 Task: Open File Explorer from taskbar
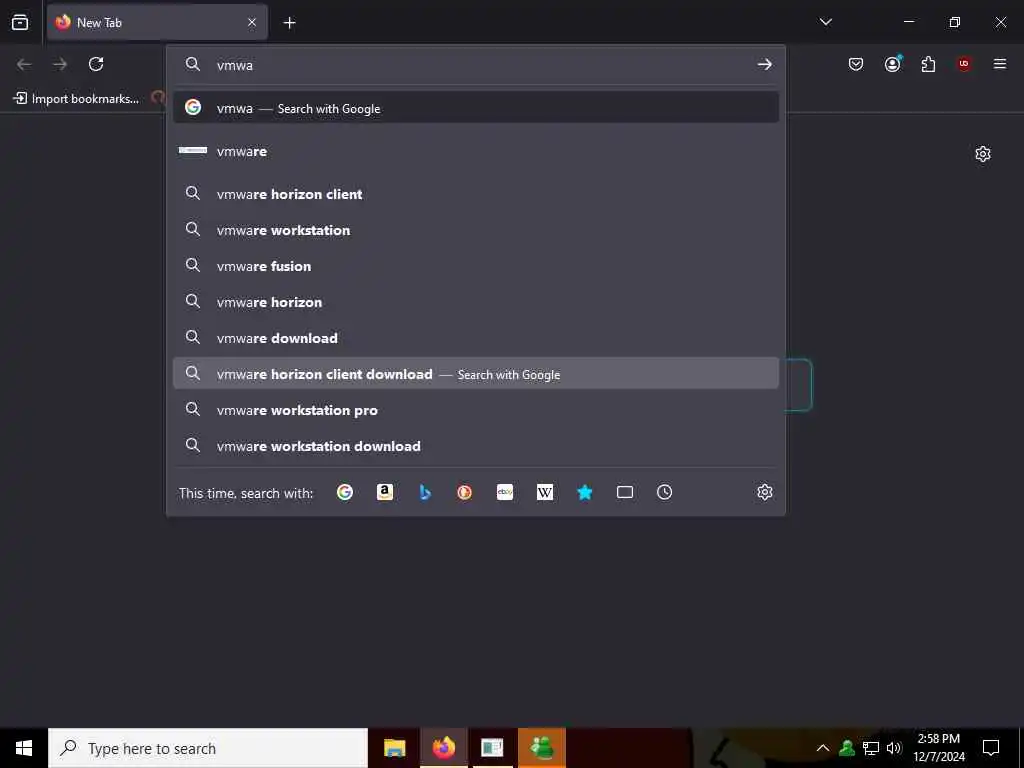(394, 748)
